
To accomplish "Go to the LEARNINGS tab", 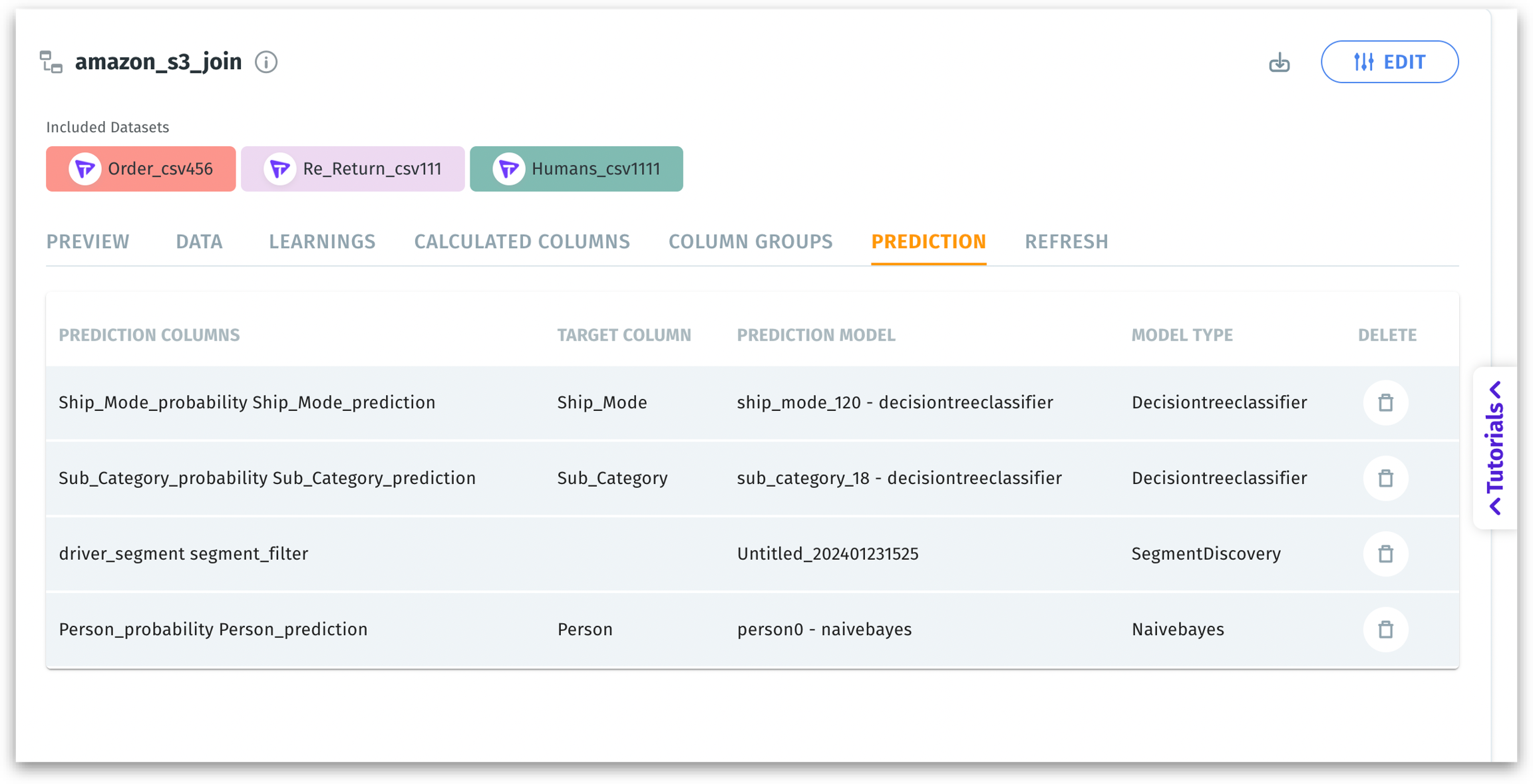I will point(322,241).
